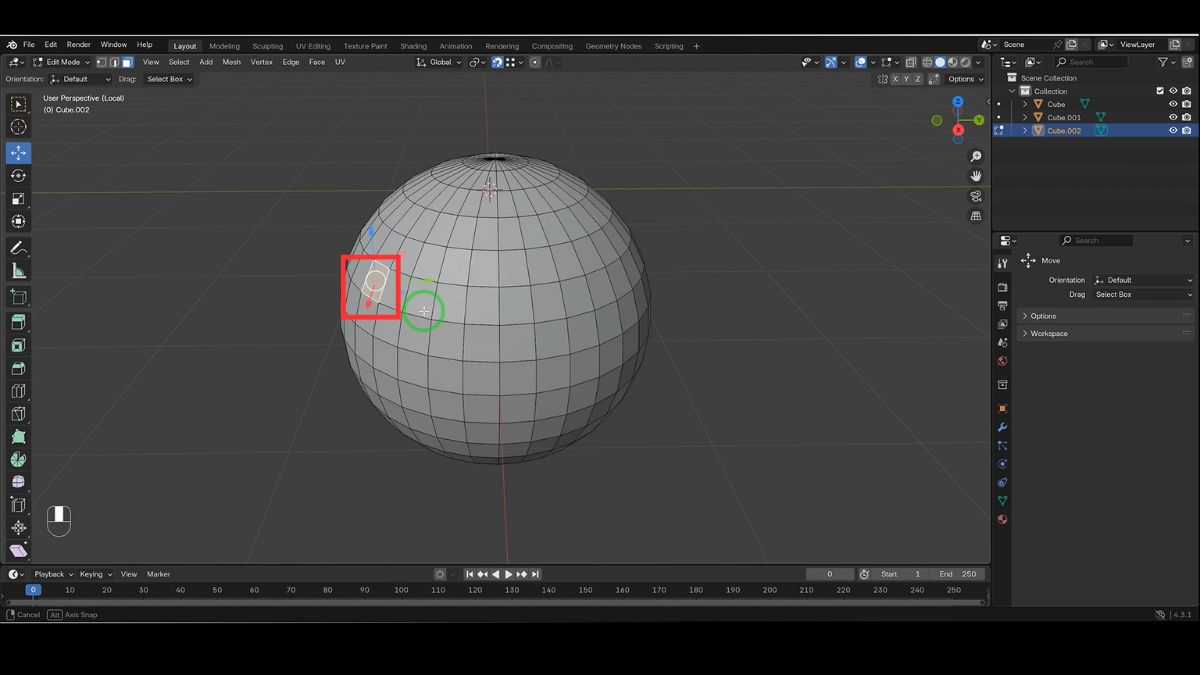Toggle visibility of Cube.002 in outliner
1200x675 pixels.
pyautogui.click(x=1173, y=130)
